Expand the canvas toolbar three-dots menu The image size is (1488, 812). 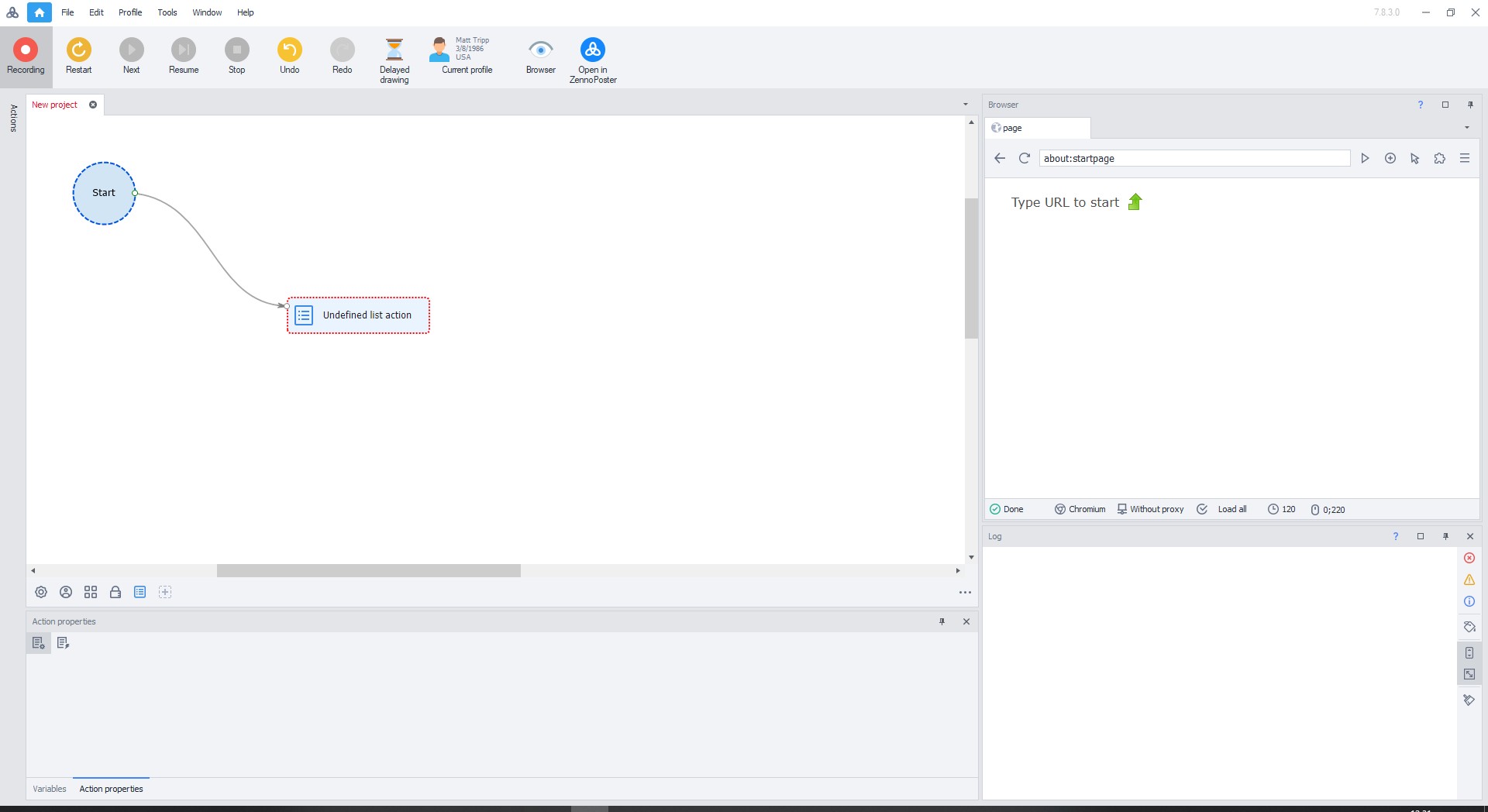[x=965, y=593]
